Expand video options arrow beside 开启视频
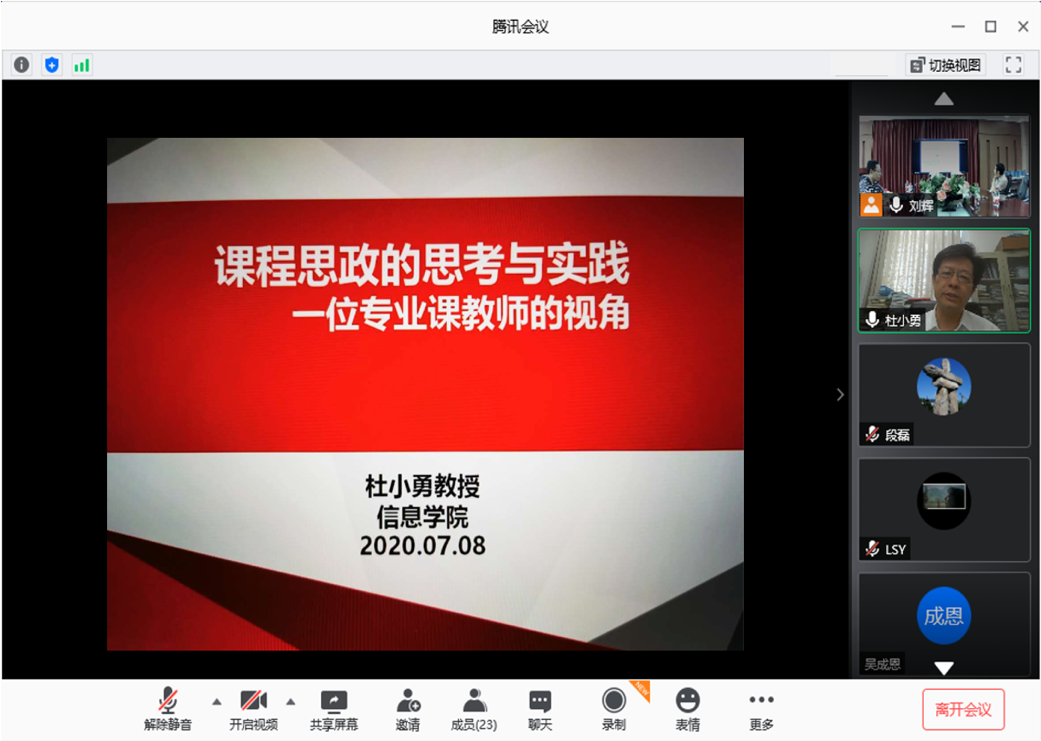This screenshot has height=741, width=1041. 291,701
